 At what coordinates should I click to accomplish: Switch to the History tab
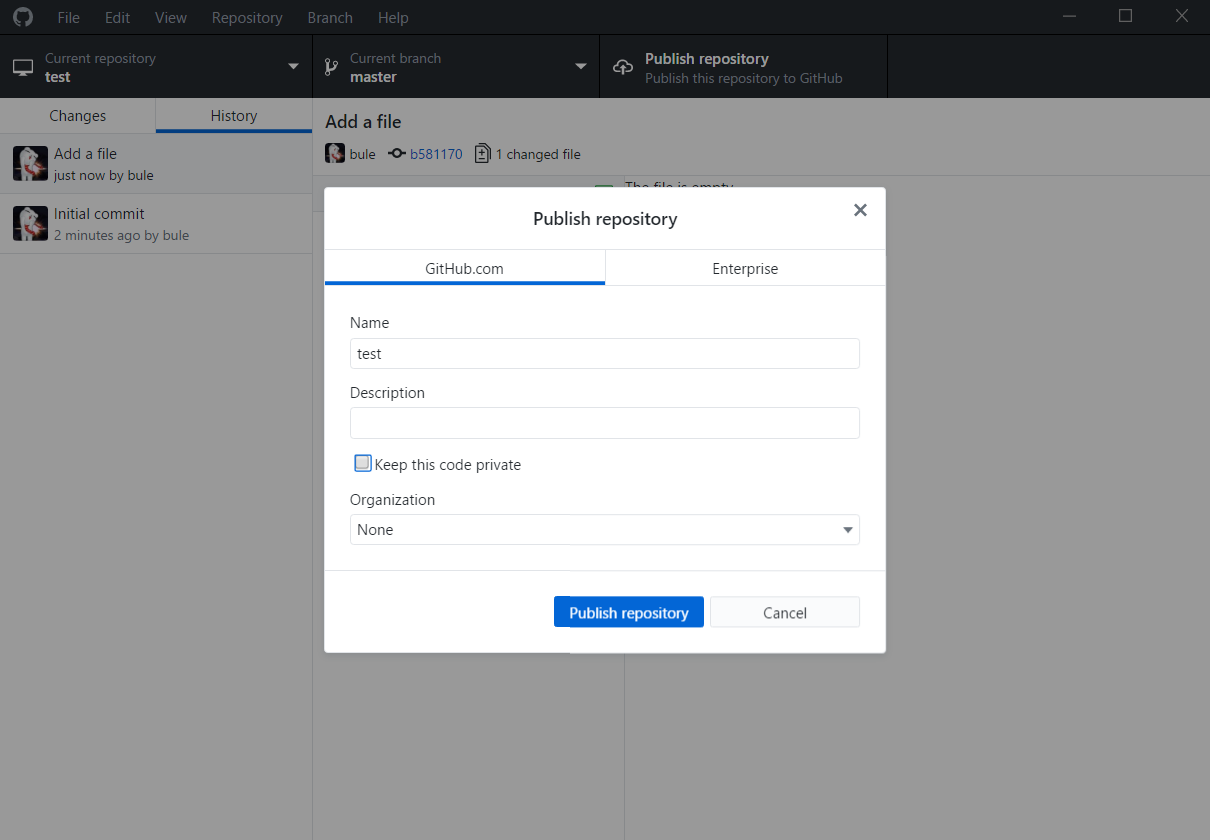click(x=234, y=116)
